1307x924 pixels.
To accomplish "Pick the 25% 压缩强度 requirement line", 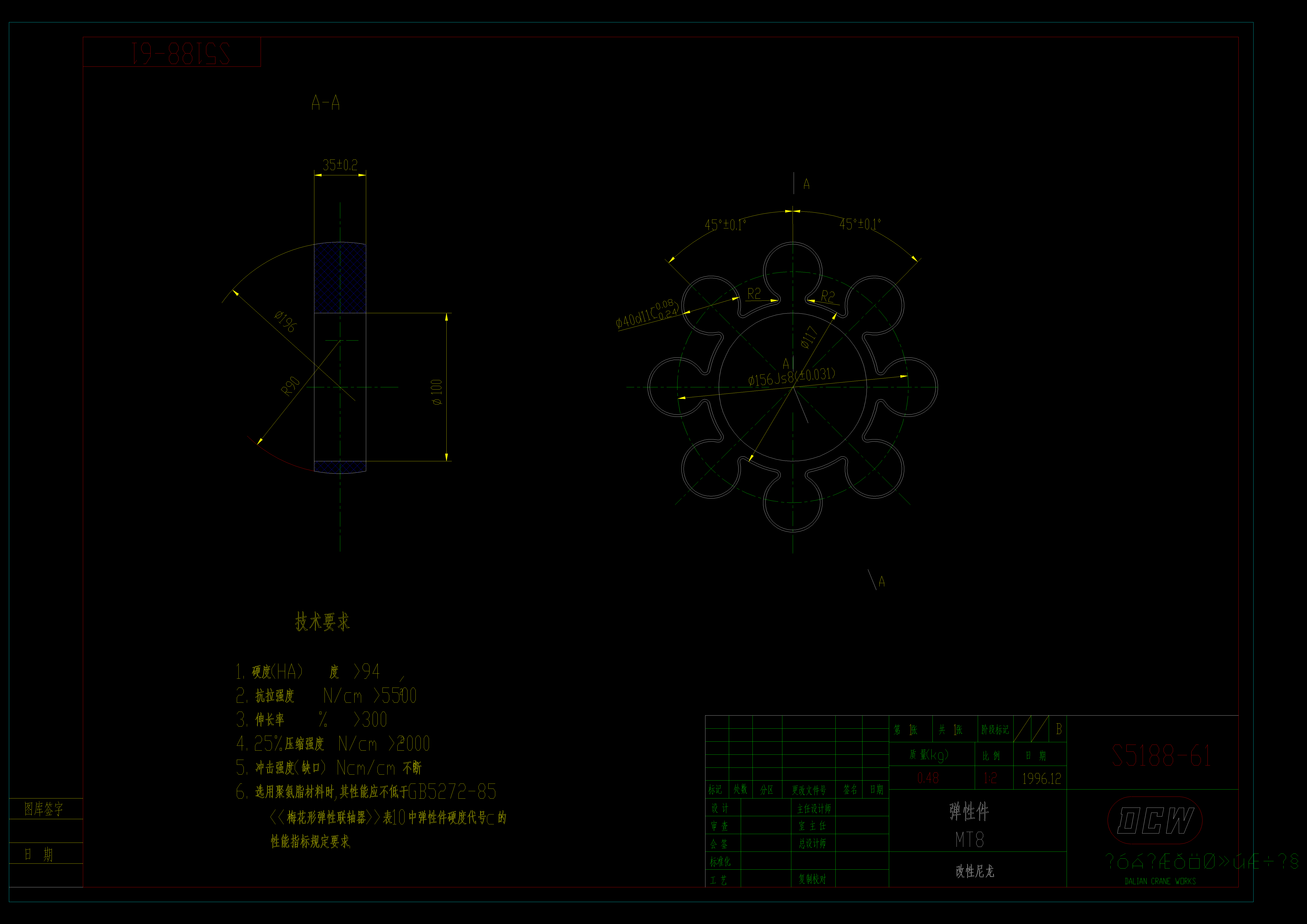I will (x=333, y=743).
